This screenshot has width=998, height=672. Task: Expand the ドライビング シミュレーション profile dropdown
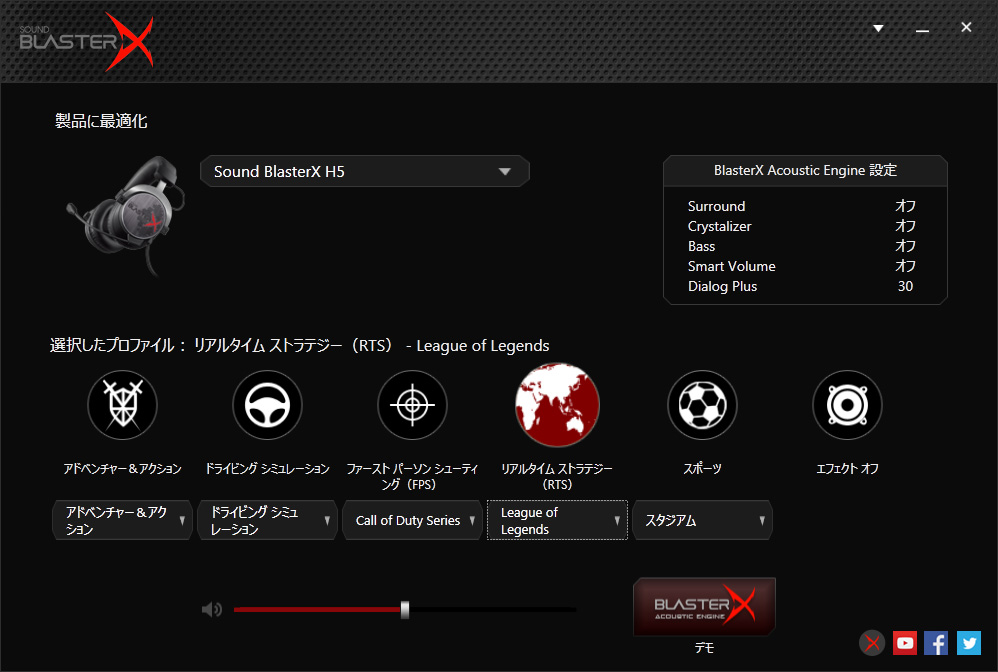[x=267, y=521]
